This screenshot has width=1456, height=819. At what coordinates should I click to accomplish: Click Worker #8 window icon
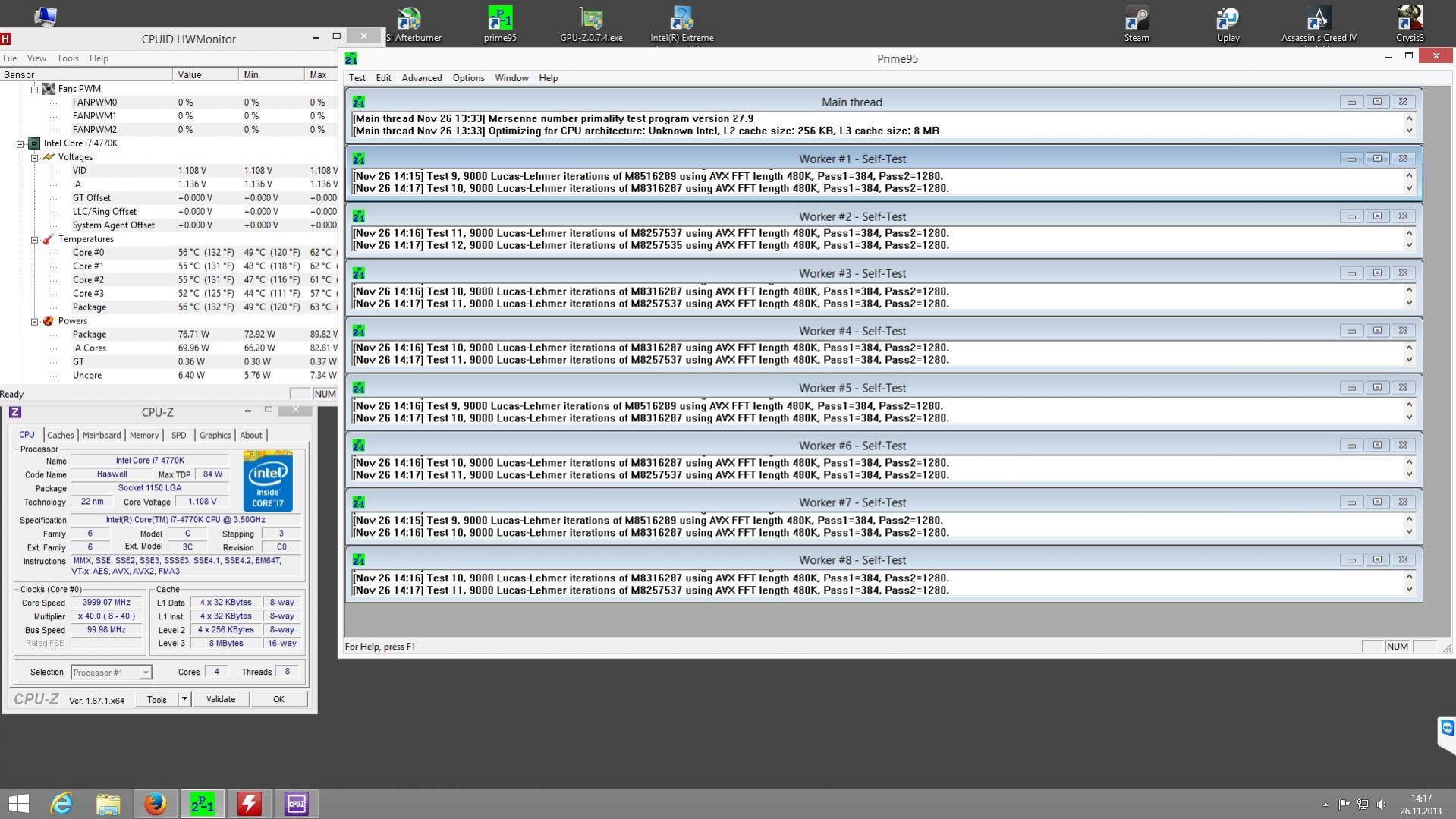click(x=359, y=559)
